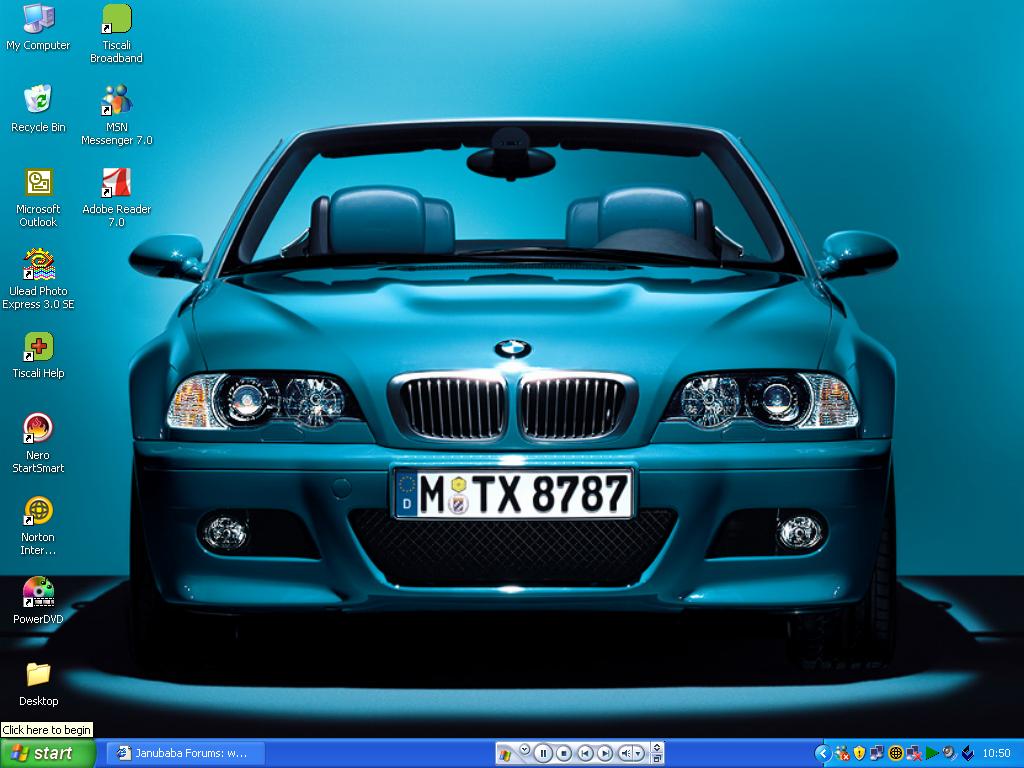
Task: Select the Microsoft Outlook shortcut
Action: 38,198
